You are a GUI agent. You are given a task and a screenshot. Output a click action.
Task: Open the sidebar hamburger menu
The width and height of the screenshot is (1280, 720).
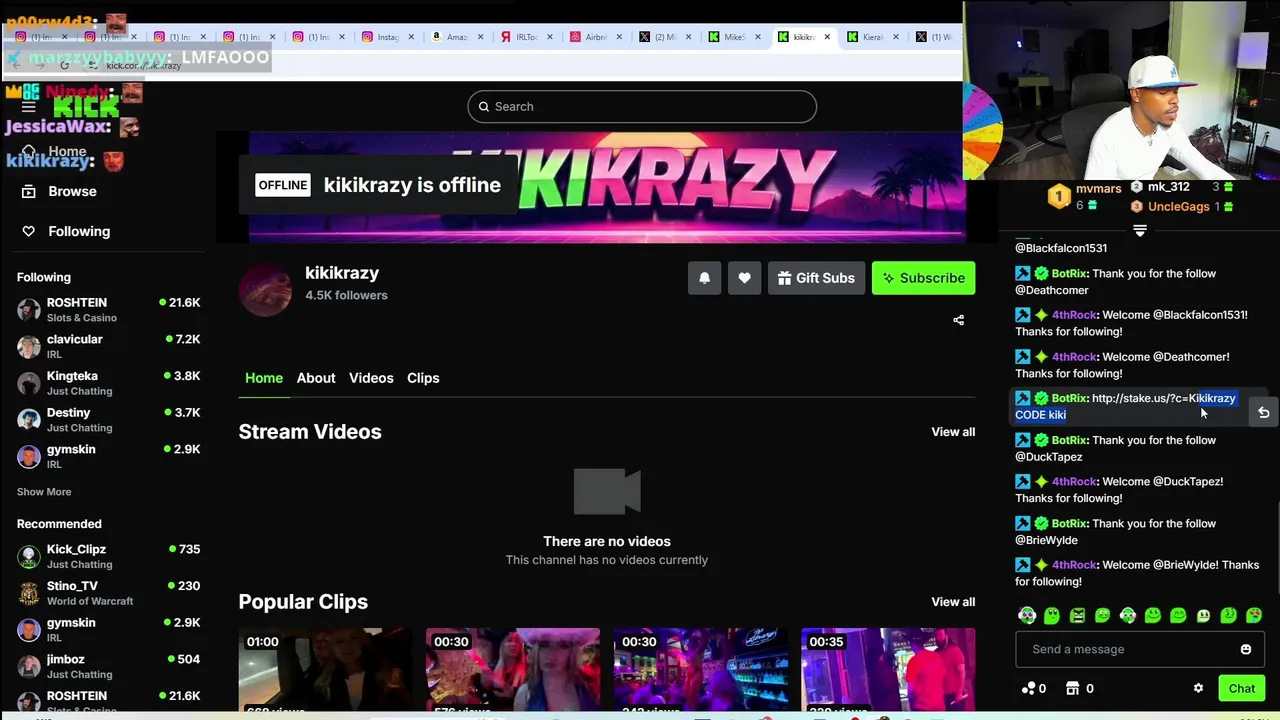tap(28, 107)
